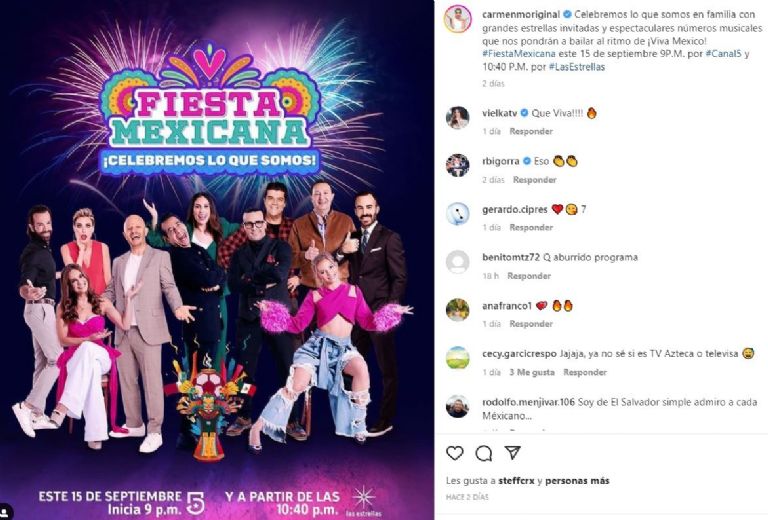Share the post via paper plane icon

[512, 453]
